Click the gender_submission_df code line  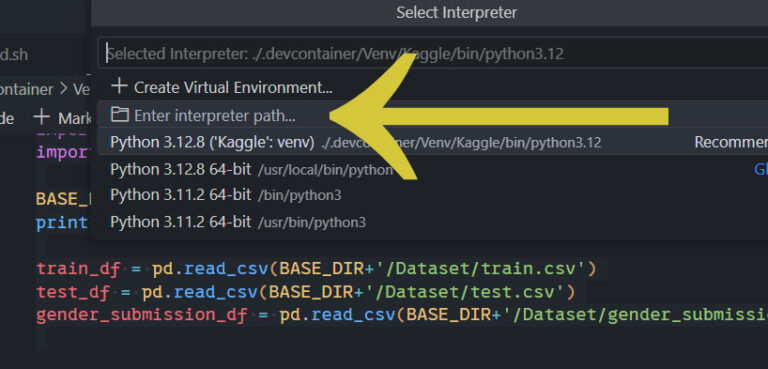click(402, 315)
